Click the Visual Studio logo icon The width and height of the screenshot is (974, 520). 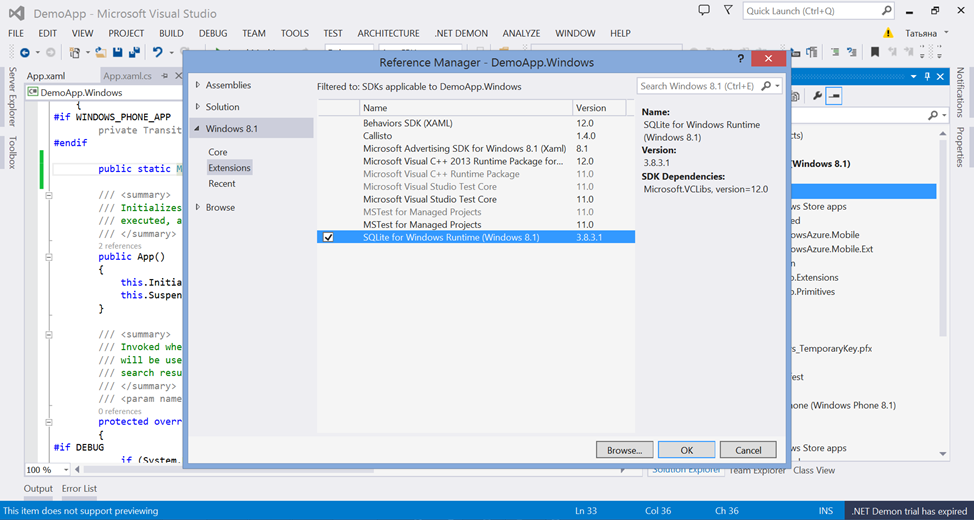coord(16,12)
